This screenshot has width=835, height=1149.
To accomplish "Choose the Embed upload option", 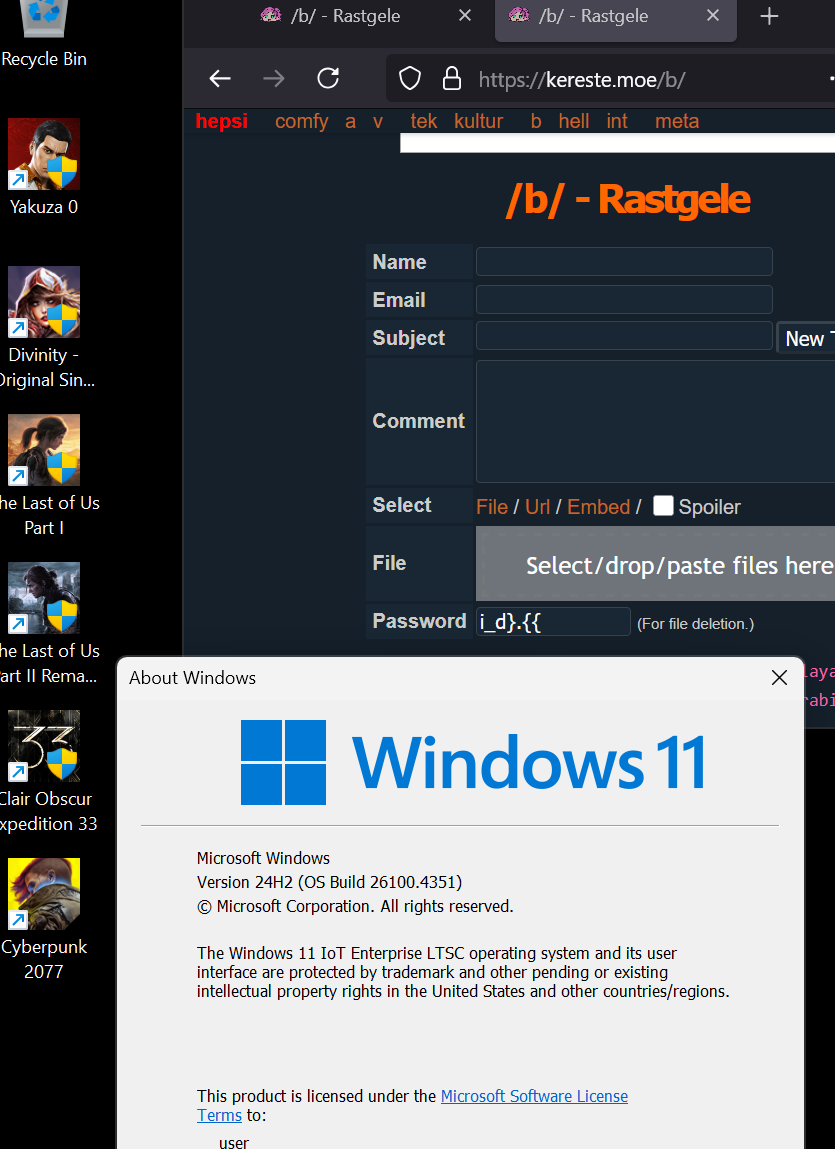I will click(x=599, y=506).
